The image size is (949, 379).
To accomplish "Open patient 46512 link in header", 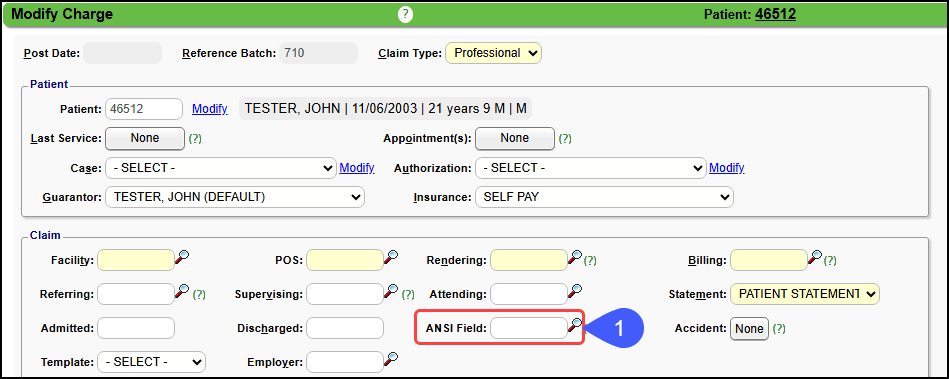I will (x=775, y=14).
